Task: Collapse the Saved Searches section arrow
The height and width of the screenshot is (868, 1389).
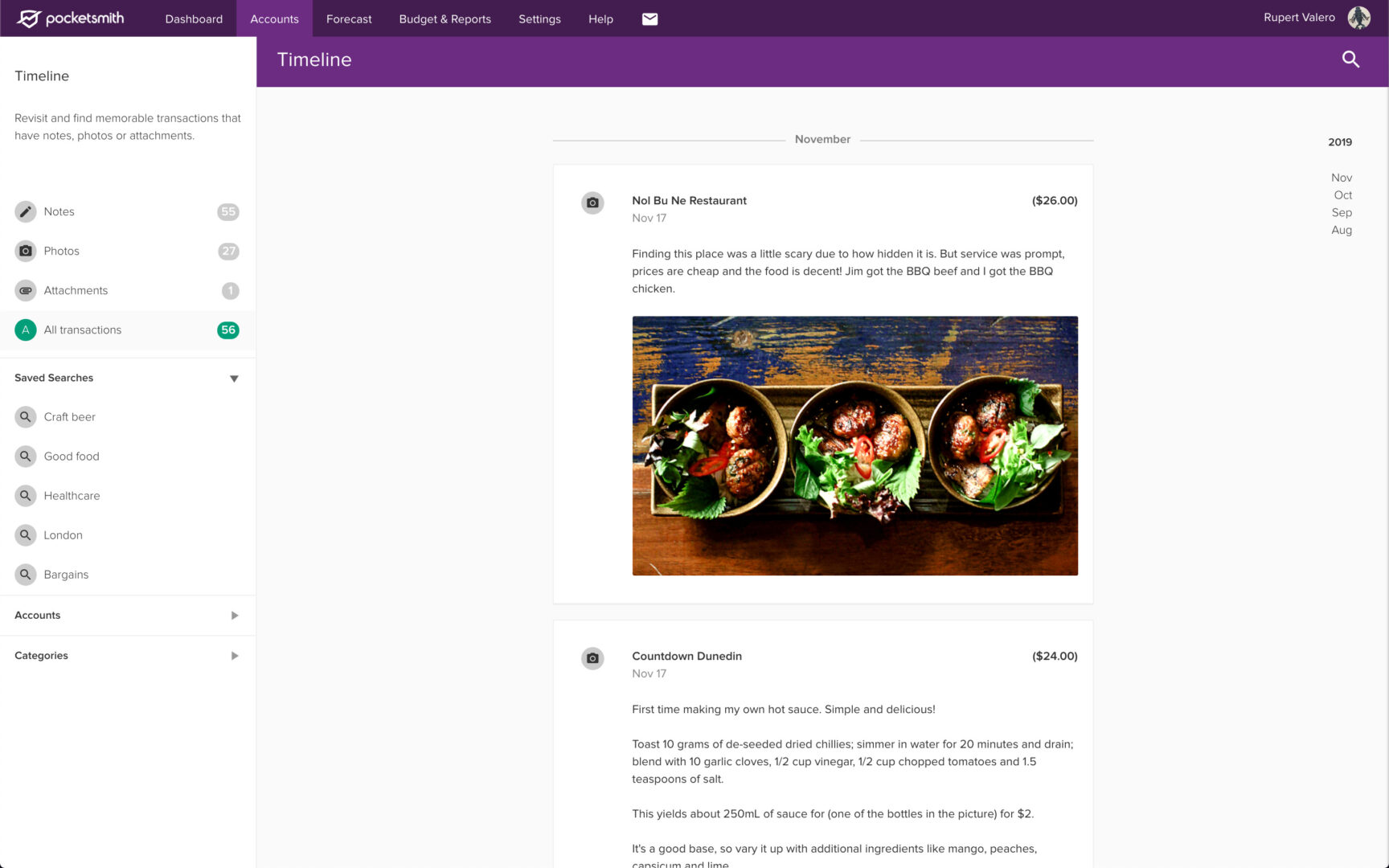Action: pos(234,379)
